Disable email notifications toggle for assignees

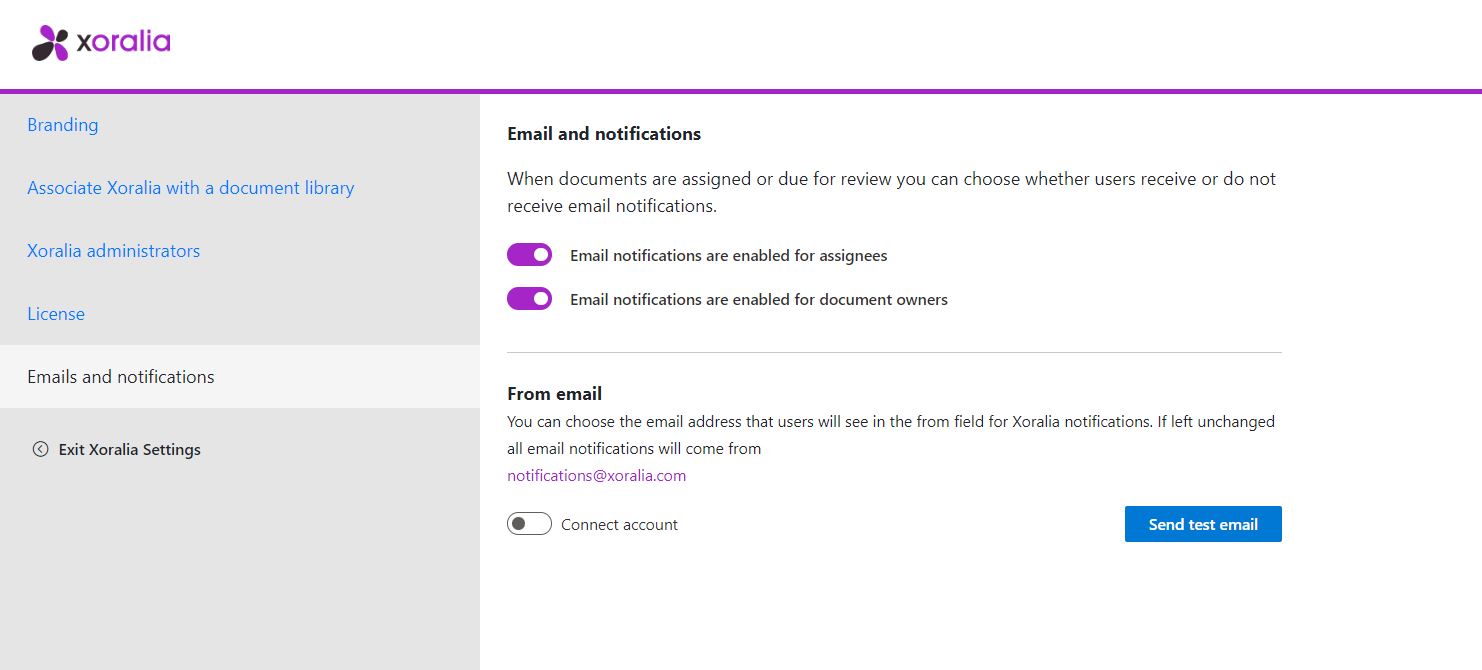(529, 255)
